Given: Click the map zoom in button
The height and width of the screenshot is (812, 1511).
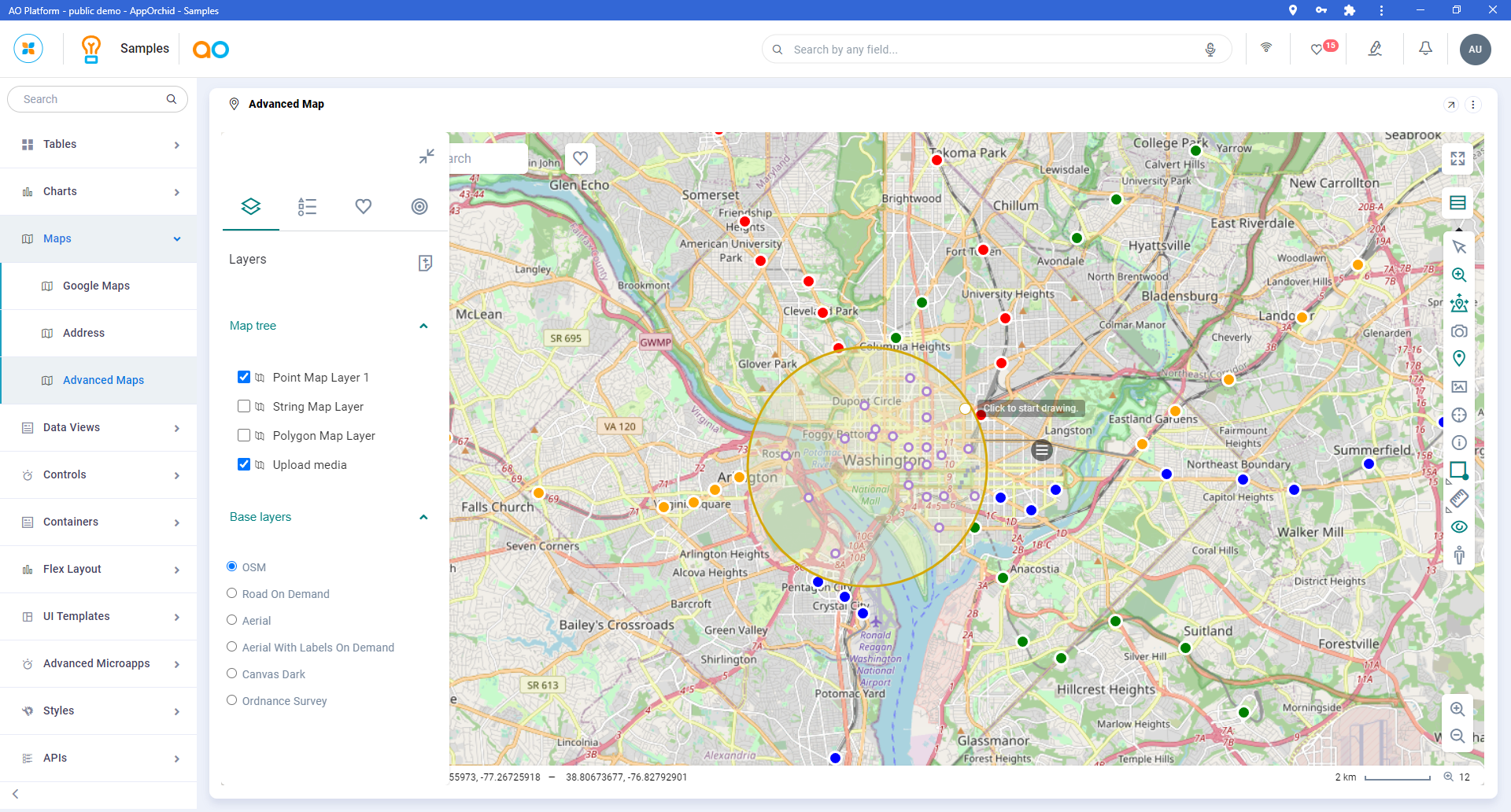Looking at the screenshot, I should click(x=1457, y=709).
